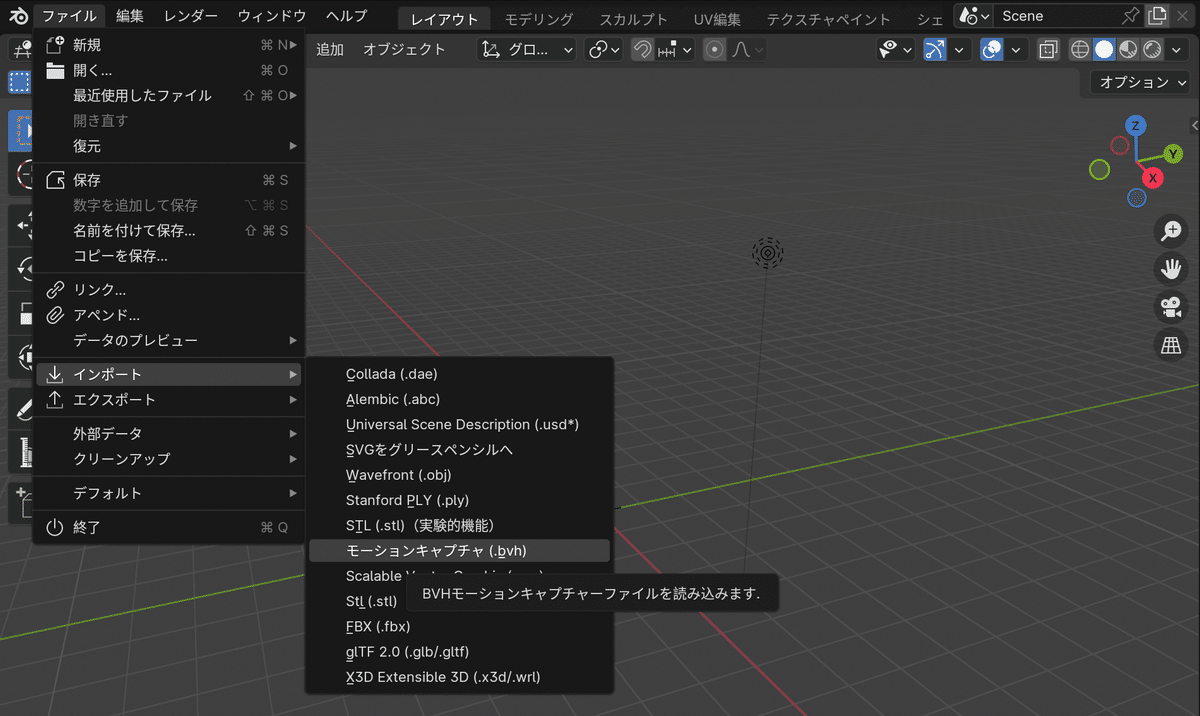Toggle viewport gizmos display
The width and height of the screenshot is (1200, 716).
935,49
